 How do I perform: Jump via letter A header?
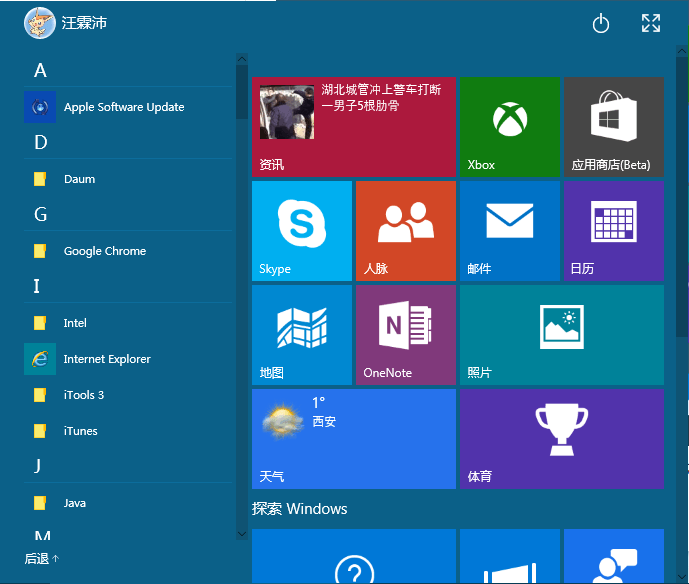[x=41, y=70]
